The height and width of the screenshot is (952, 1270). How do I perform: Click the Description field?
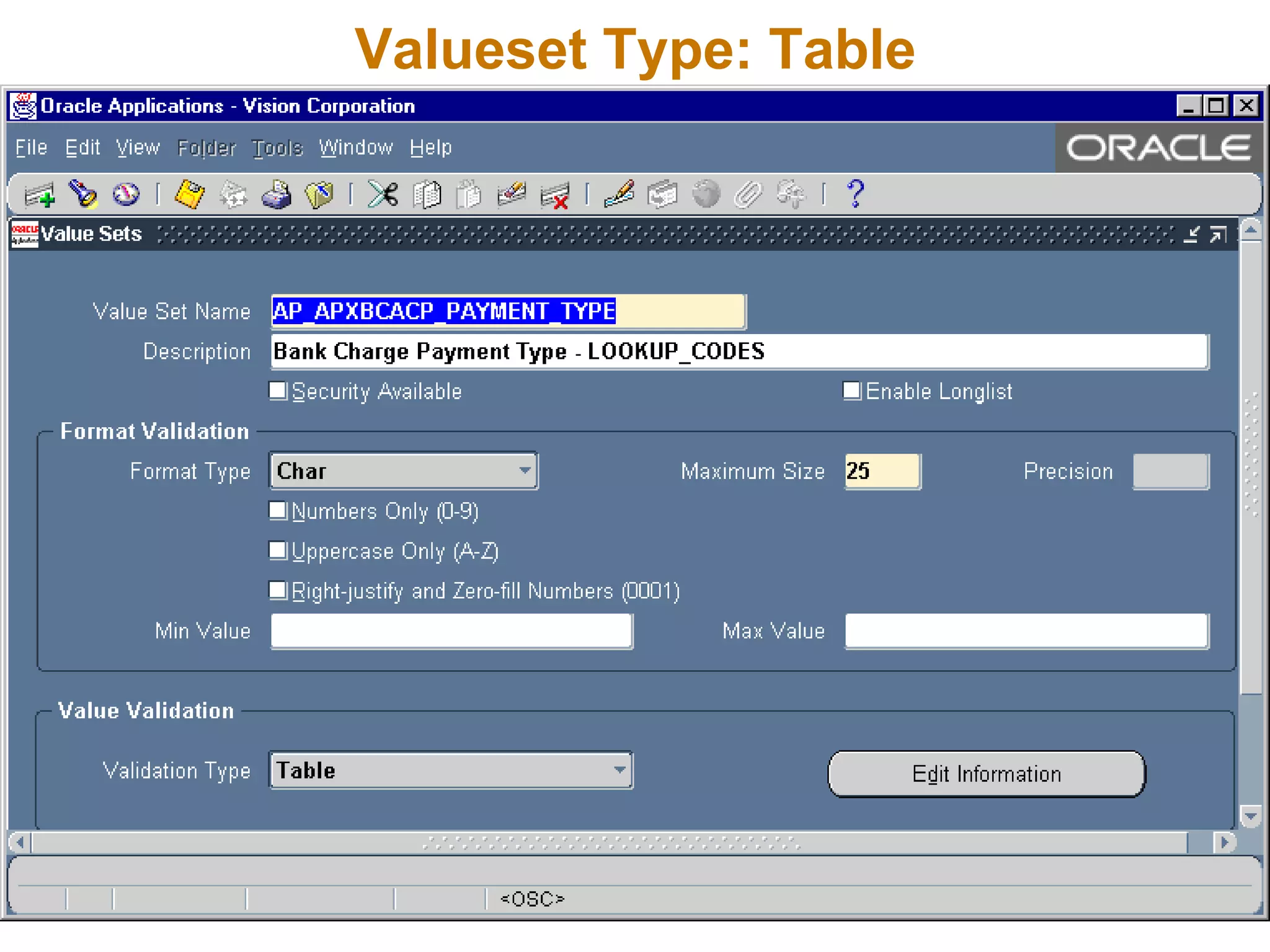tap(740, 351)
